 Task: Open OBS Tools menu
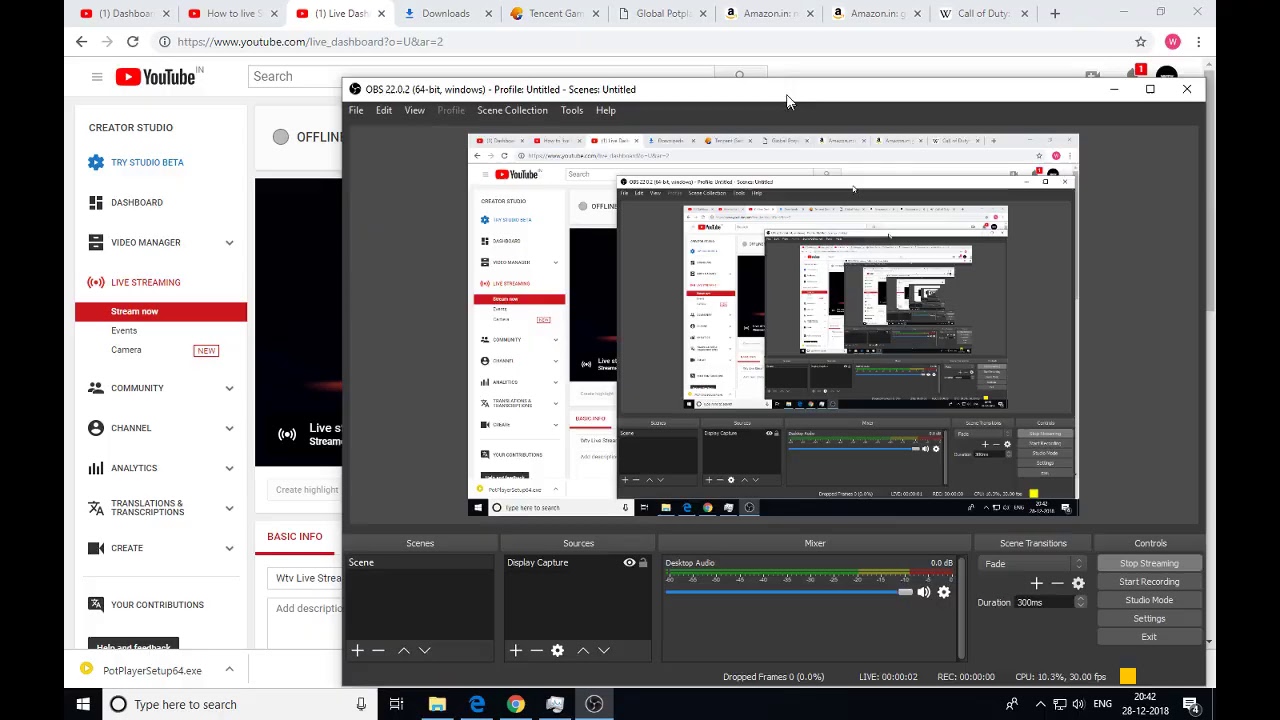coord(571,110)
